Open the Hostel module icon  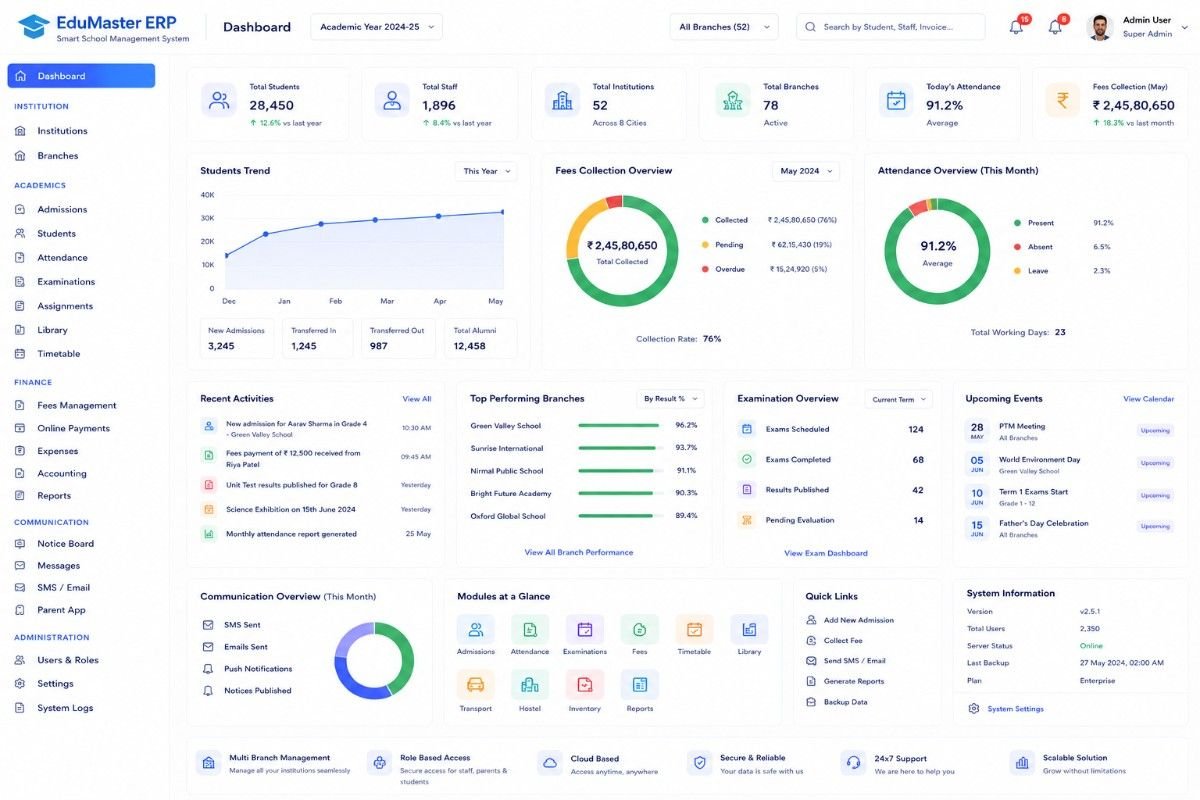pyautogui.click(x=530, y=685)
